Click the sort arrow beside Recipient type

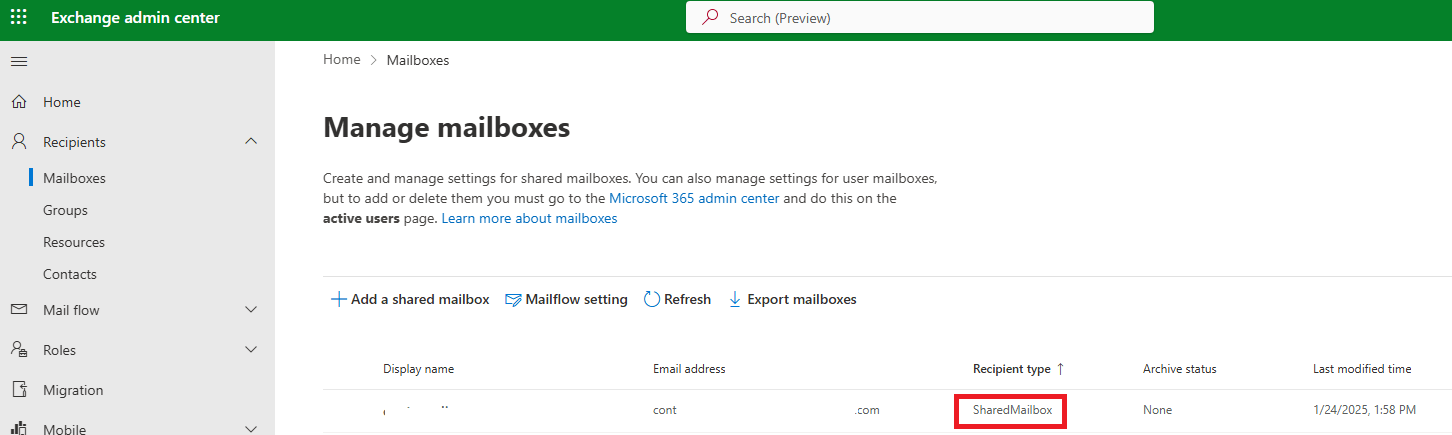pos(1060,369)
